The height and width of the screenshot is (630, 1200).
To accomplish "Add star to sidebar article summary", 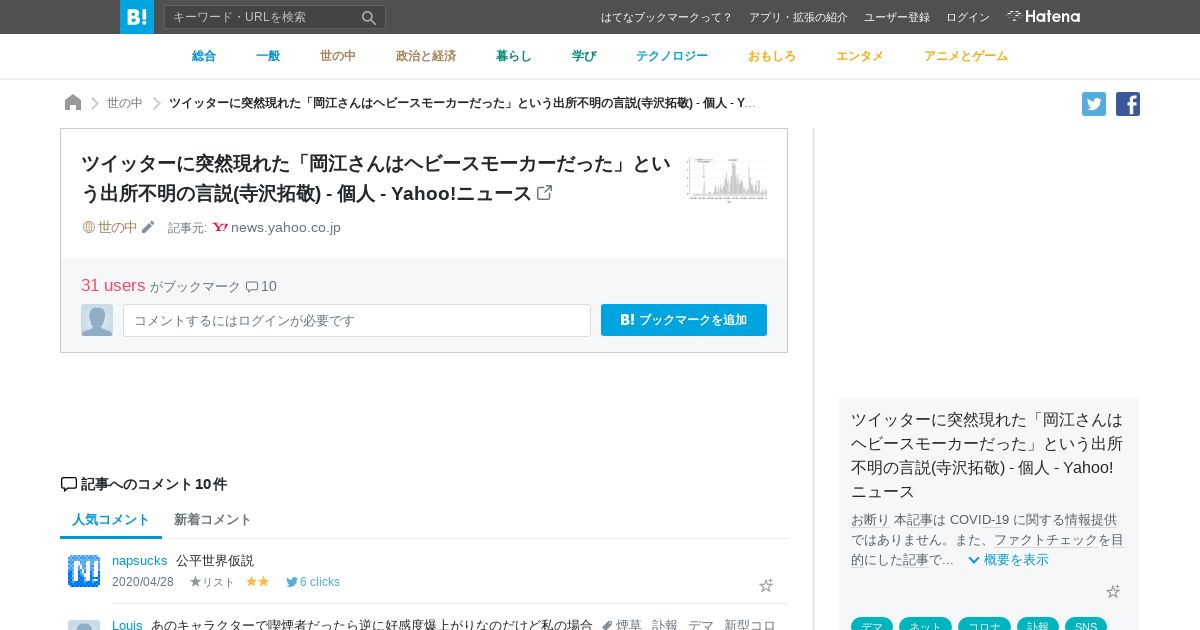I will (1113, 591).
